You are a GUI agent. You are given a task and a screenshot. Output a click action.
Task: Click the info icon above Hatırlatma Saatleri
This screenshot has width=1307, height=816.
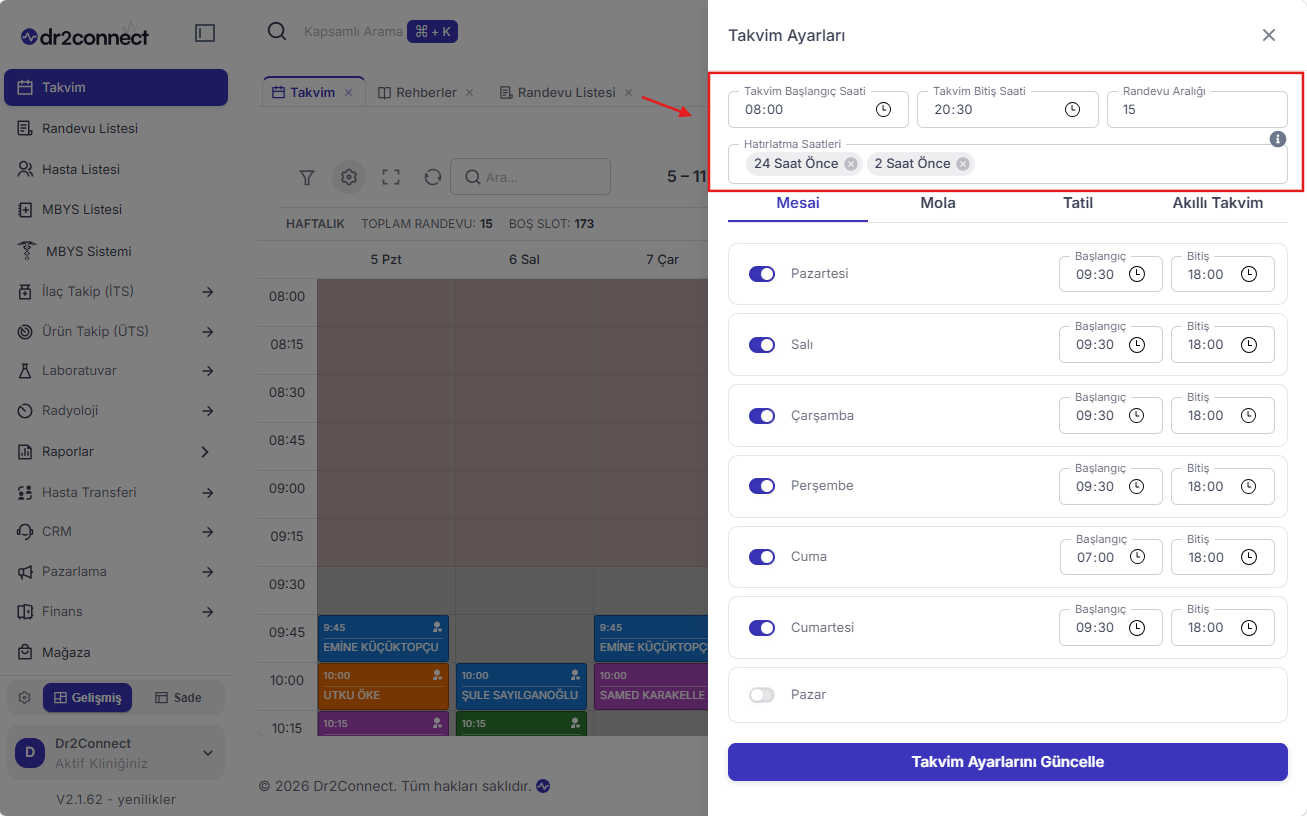[1277, 139]
